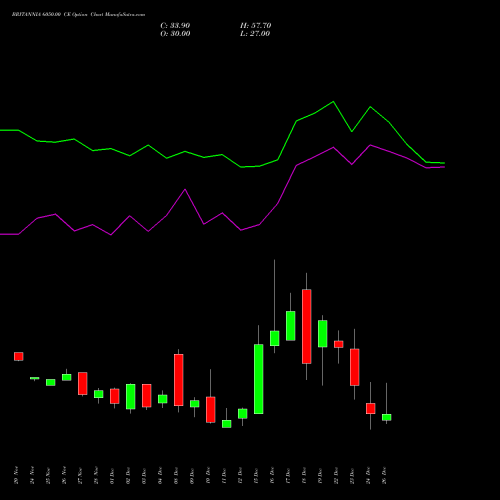Viewport: 500px width, 500px height.
Task: Click the 17 Dec date label
Action: coord(288,476)
